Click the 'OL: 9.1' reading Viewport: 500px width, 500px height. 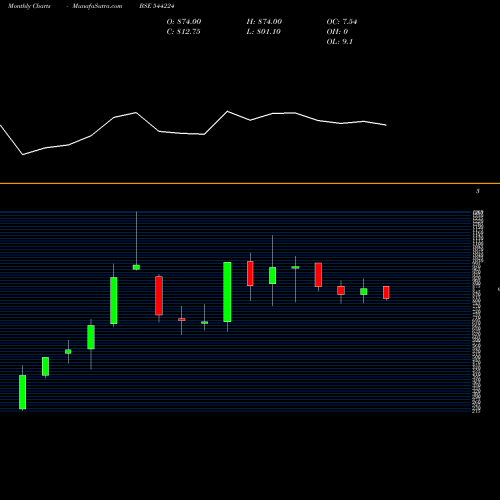[339, 42]
